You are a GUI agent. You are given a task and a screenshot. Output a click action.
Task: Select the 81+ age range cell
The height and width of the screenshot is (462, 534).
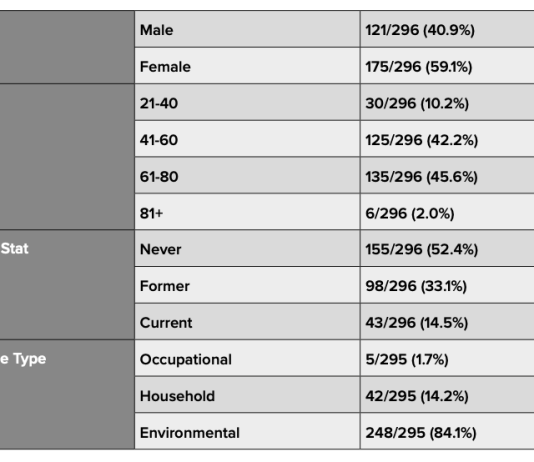click(x=247, y=212)
